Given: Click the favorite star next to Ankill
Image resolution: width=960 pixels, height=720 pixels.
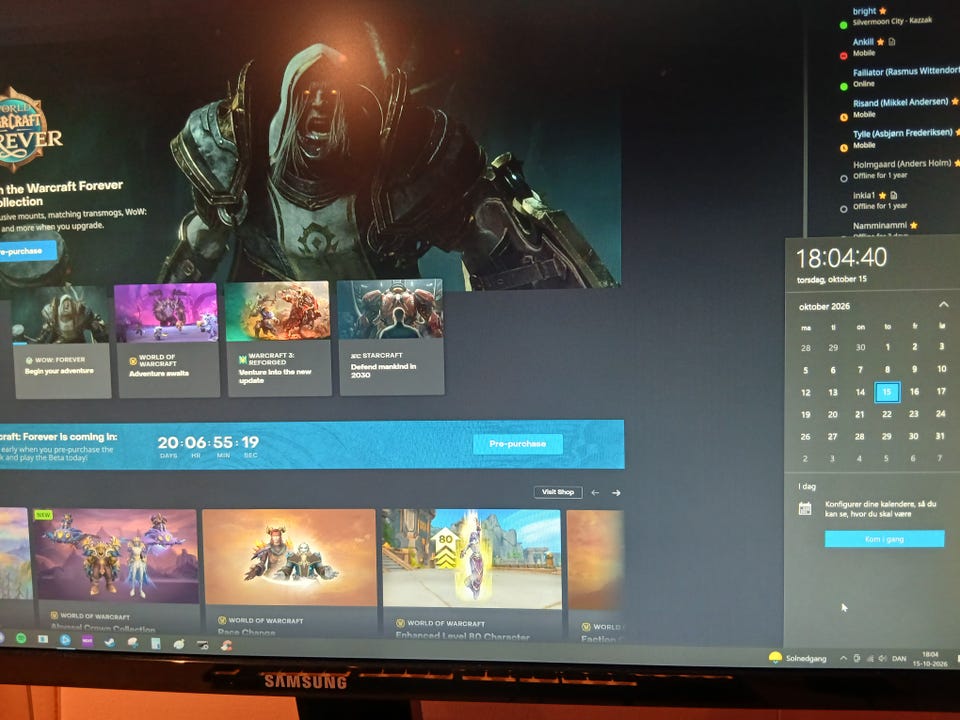Looking at the screenshot, I should pos(880,42).
